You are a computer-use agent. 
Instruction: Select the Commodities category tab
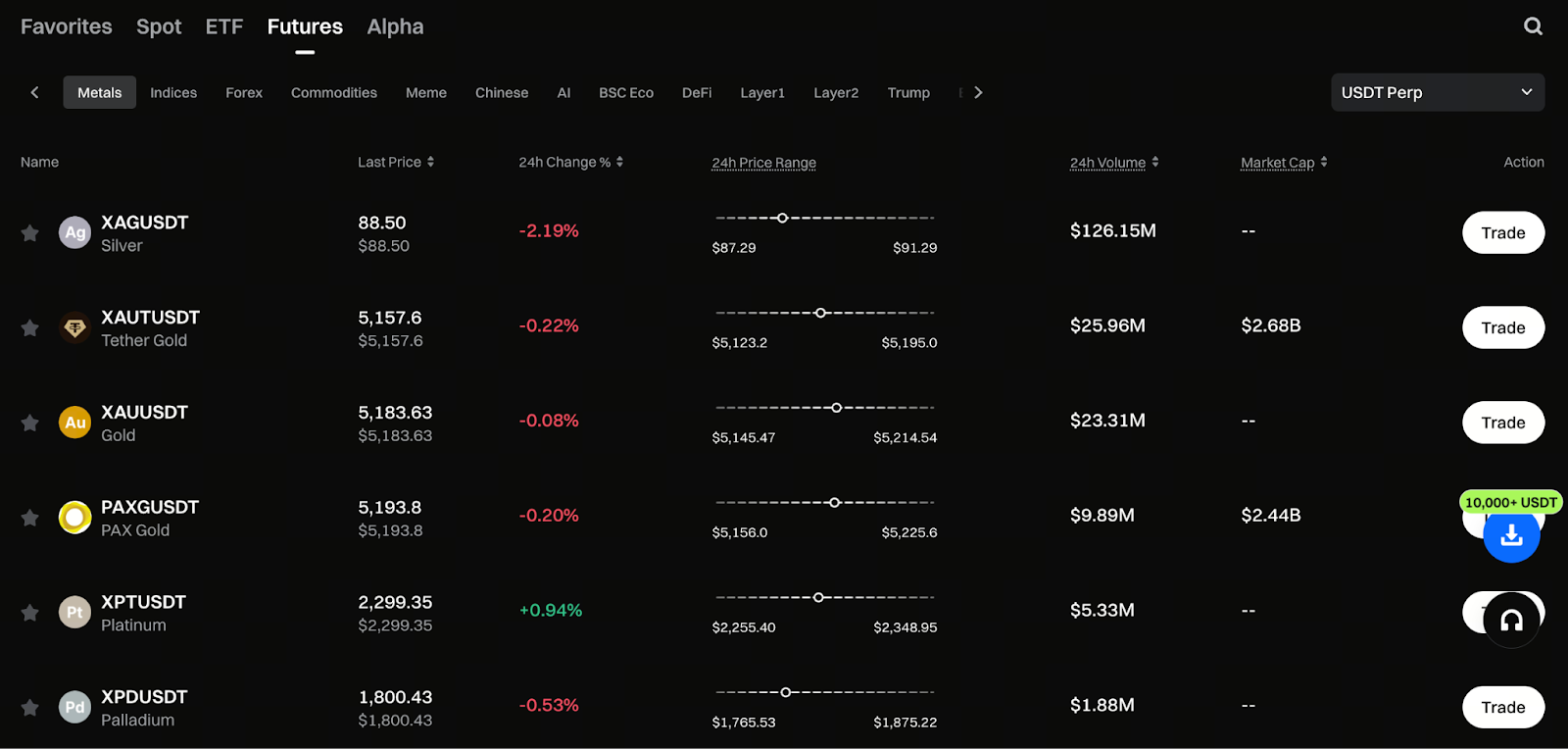[333, 92]
